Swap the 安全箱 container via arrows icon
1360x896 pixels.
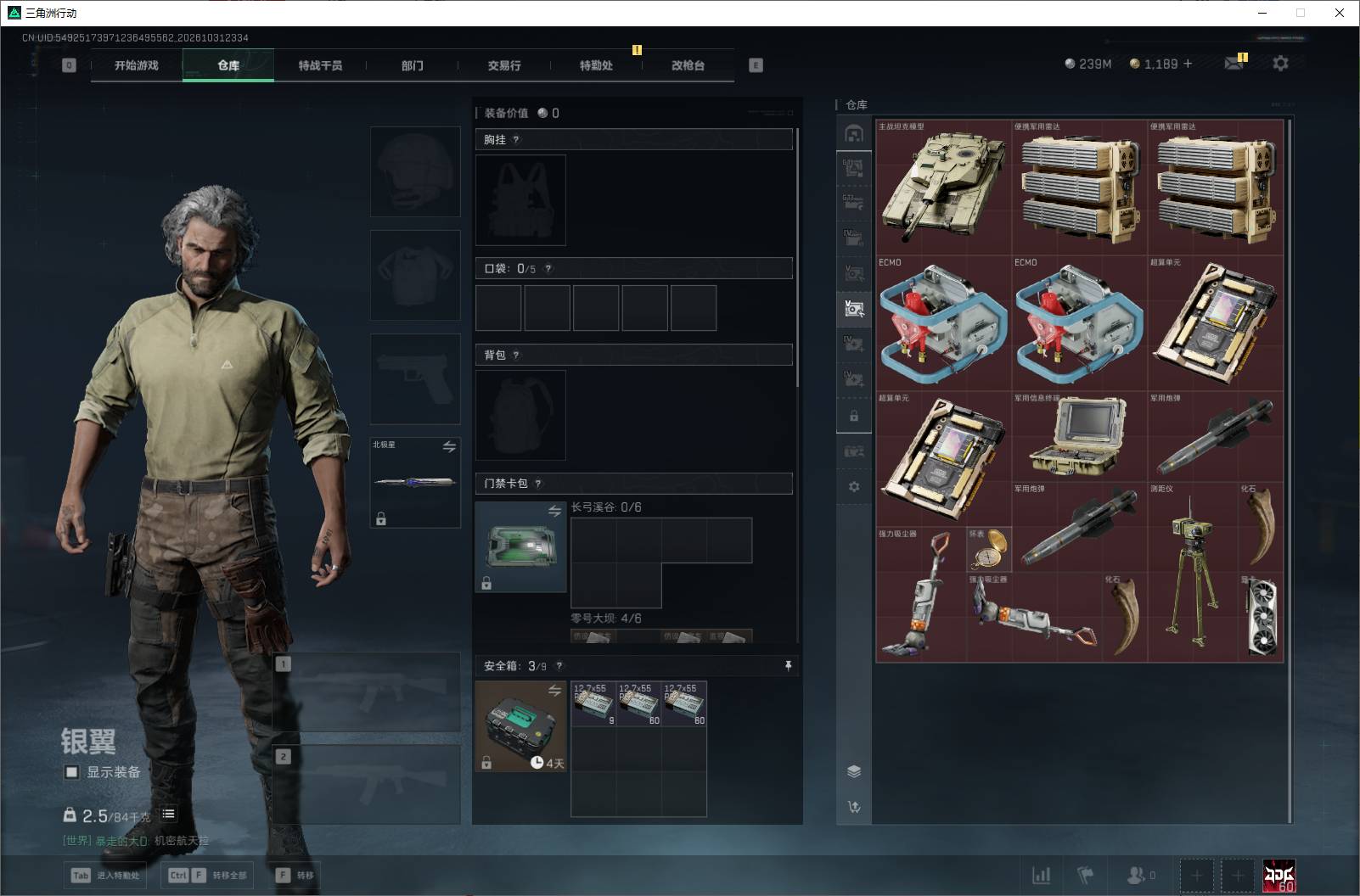[x=554, y=691]
